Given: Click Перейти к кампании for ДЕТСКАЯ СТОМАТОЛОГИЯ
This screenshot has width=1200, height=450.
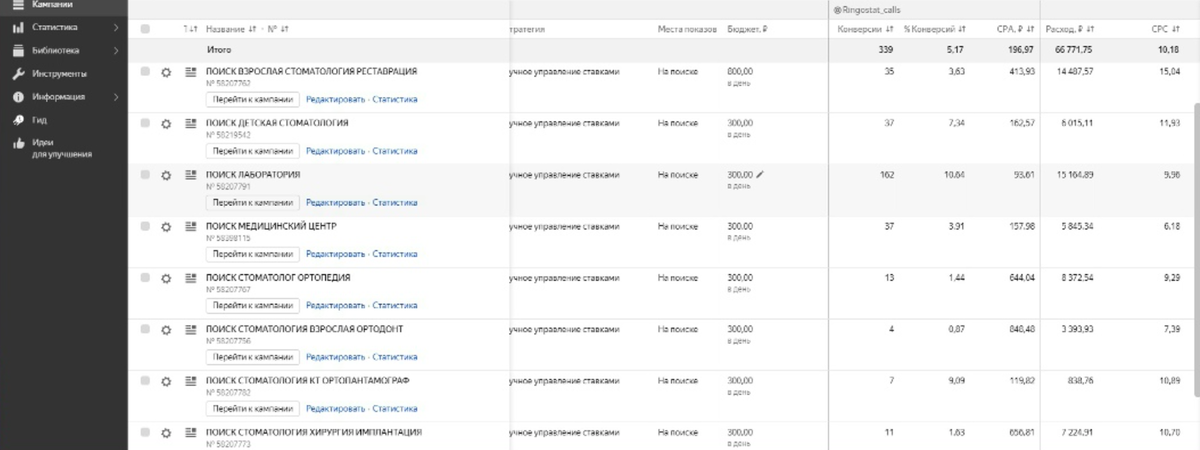Looking at the screenshot, I should pyautogui.click(x=252, y=151).
